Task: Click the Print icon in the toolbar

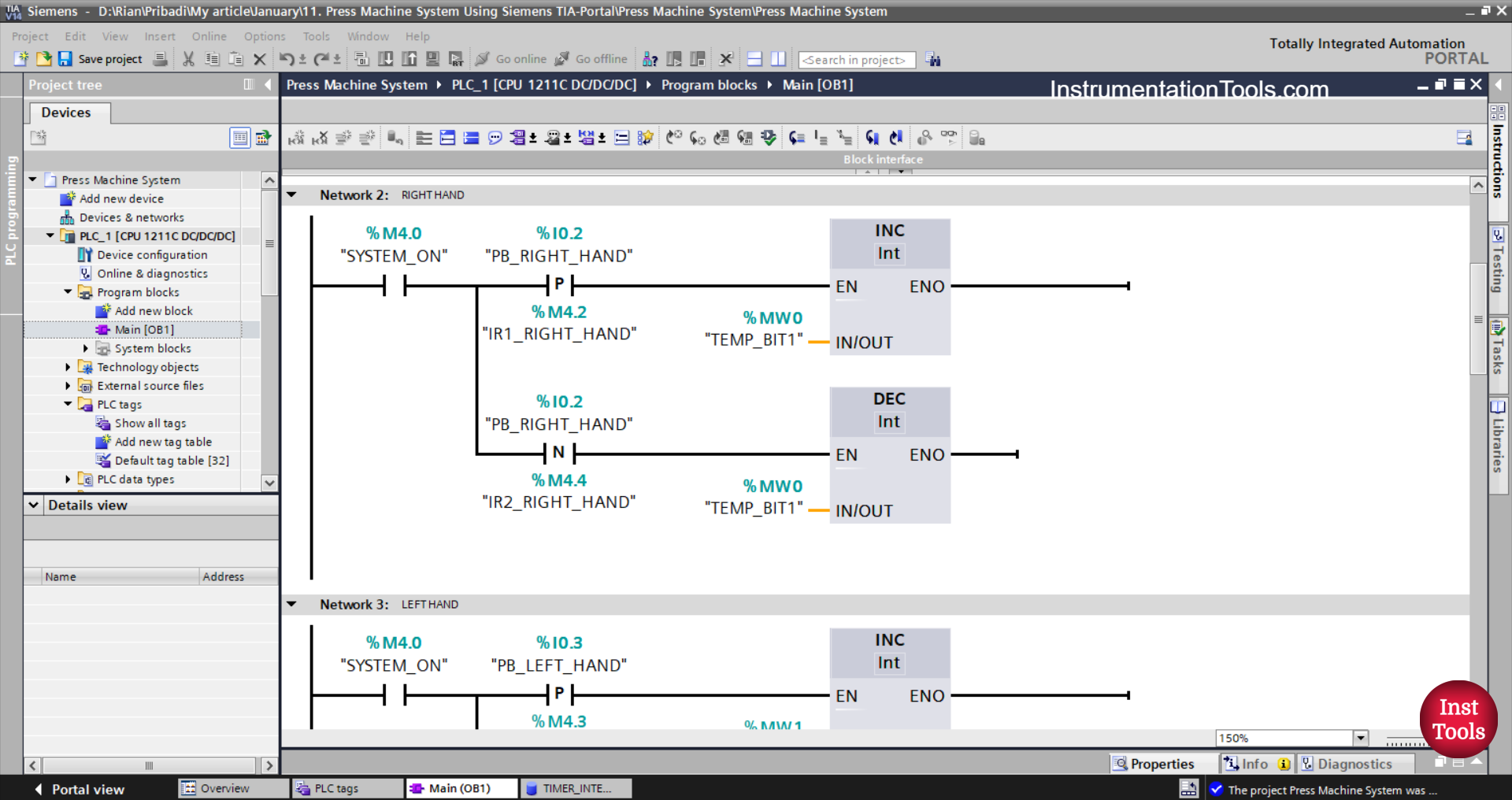Action: [x=161, y=59]
